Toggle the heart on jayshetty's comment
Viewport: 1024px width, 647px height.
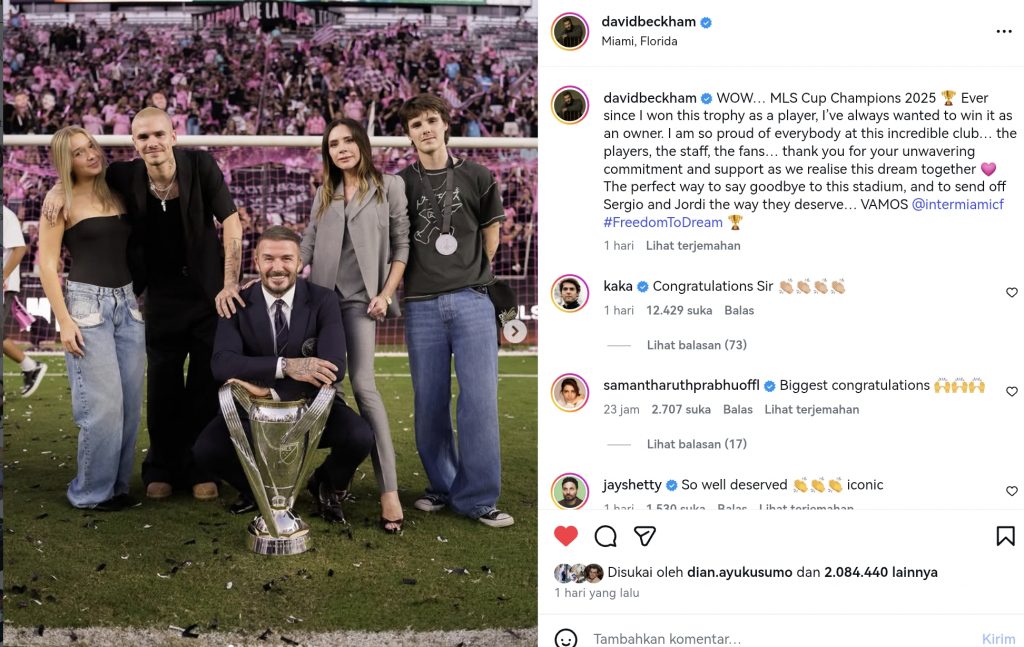coord(1011,491)
